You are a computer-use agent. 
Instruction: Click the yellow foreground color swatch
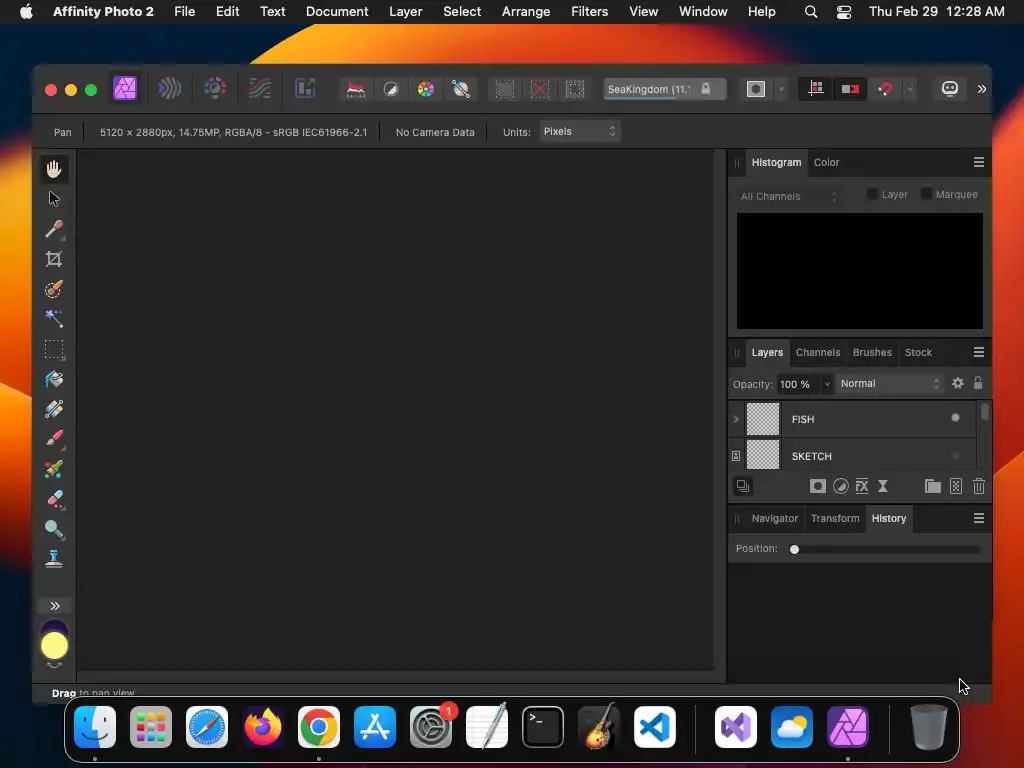point(54,646)
